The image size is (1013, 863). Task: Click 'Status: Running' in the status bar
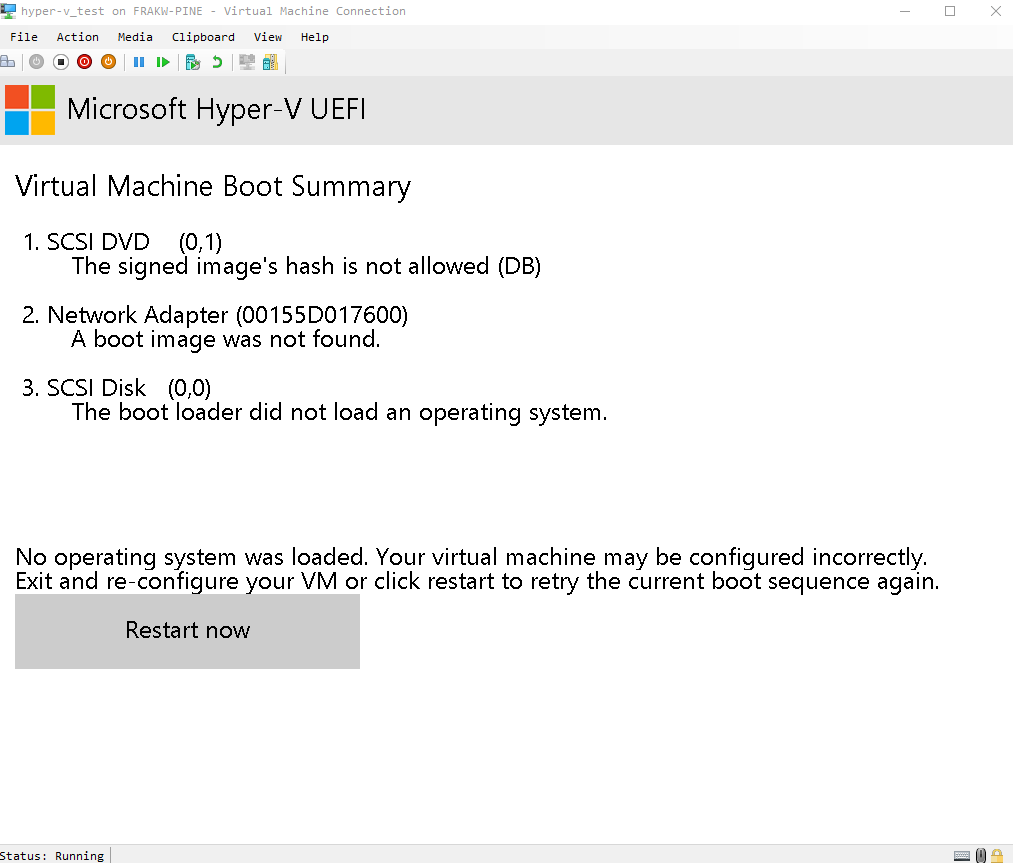tap(52, 856)
